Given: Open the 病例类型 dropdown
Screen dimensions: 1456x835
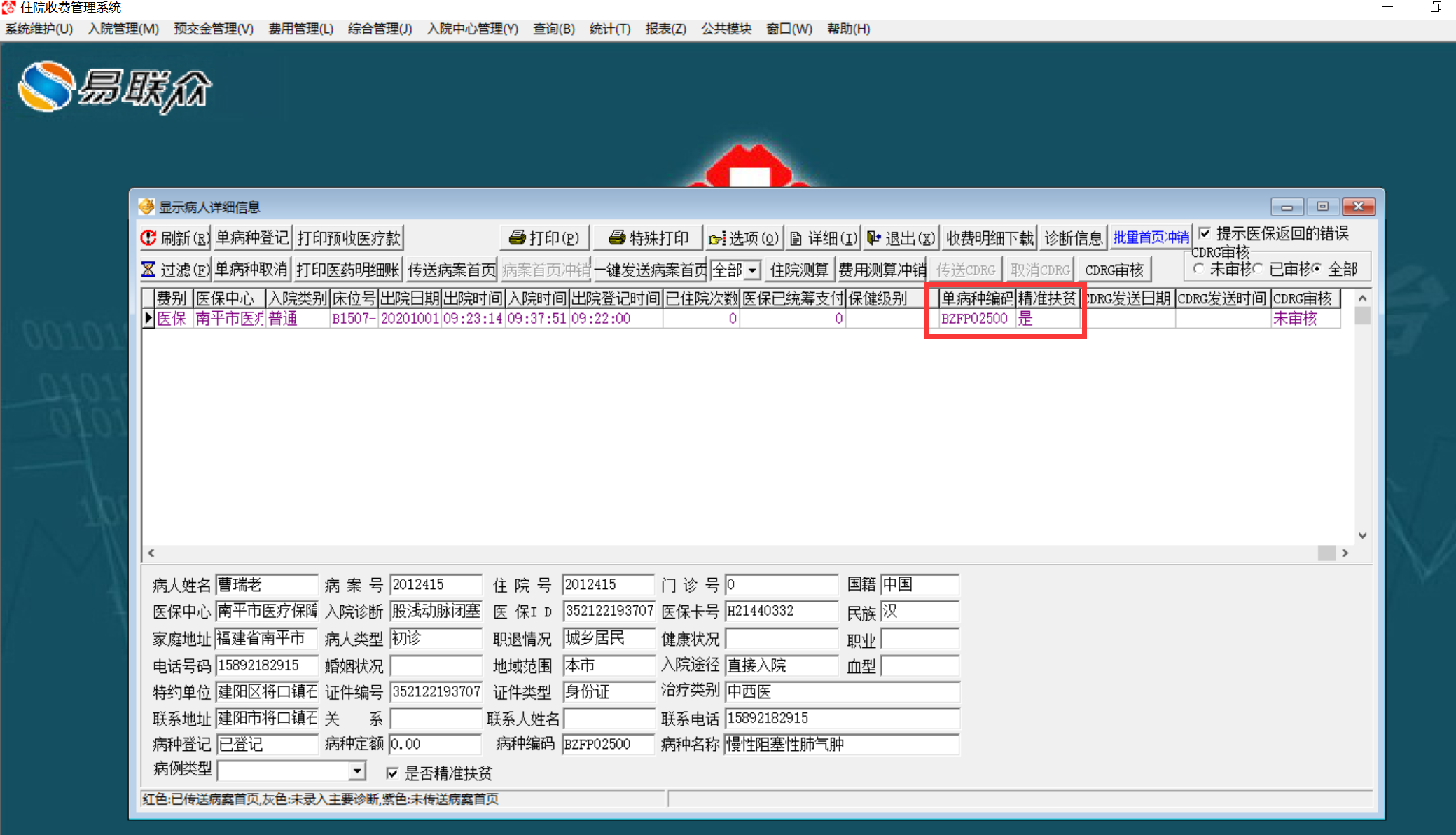Looking at the screenshot, I should point(357,771).
